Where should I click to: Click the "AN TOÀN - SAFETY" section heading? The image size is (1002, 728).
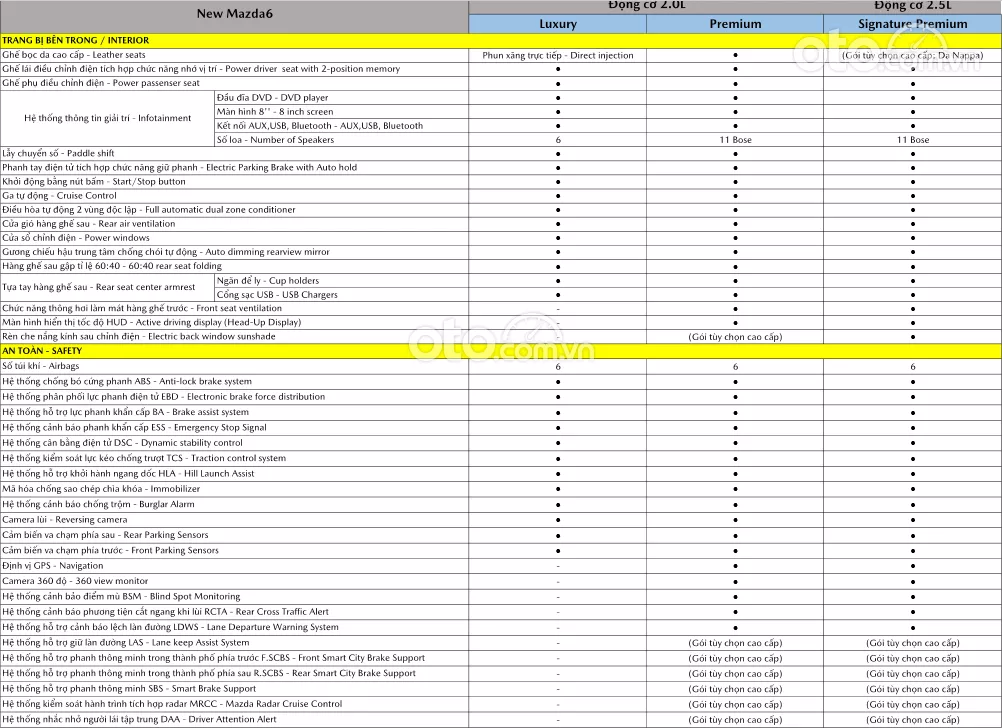42,351
